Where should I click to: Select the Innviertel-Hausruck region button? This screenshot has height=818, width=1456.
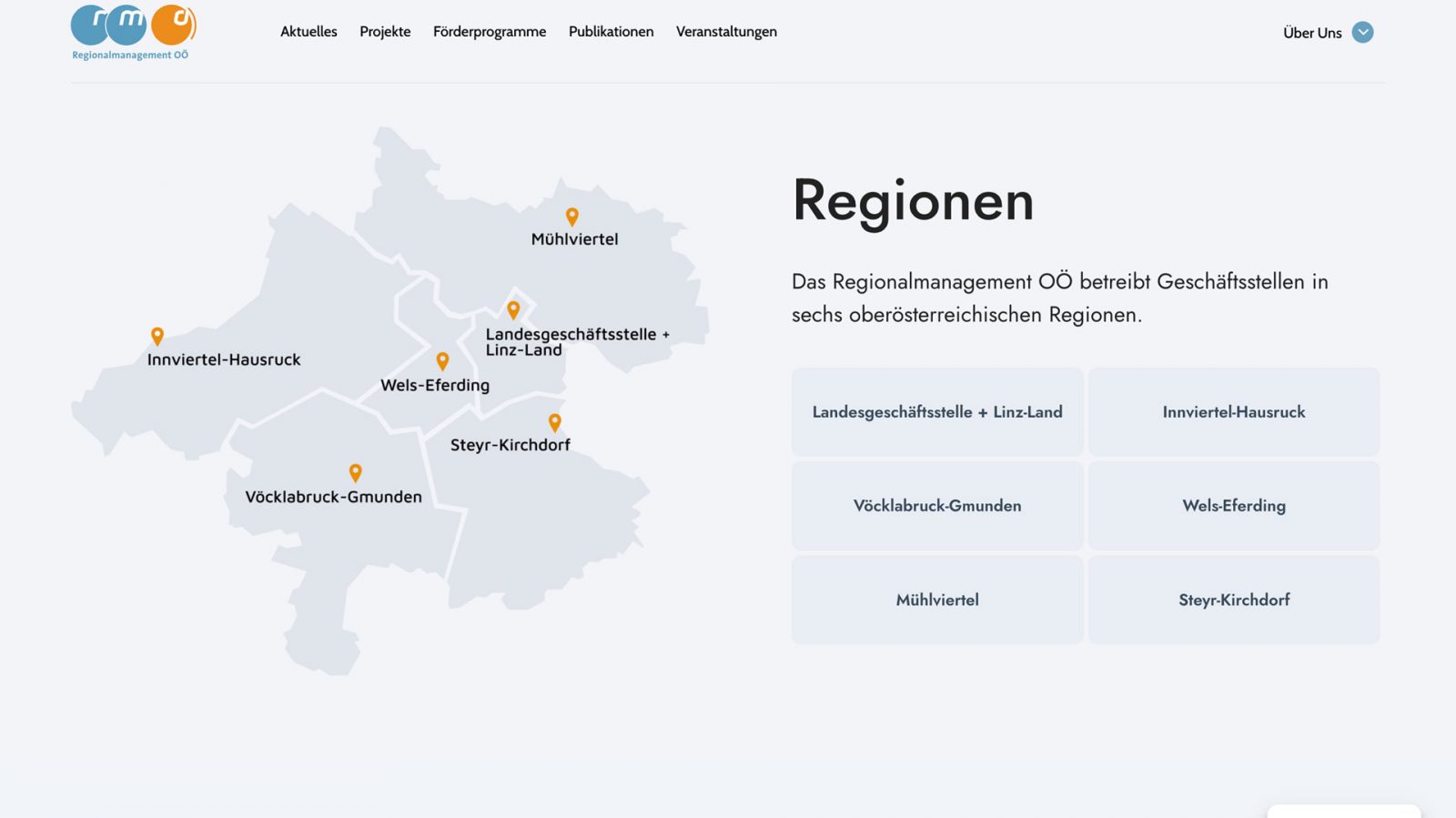pos(1234,412)
